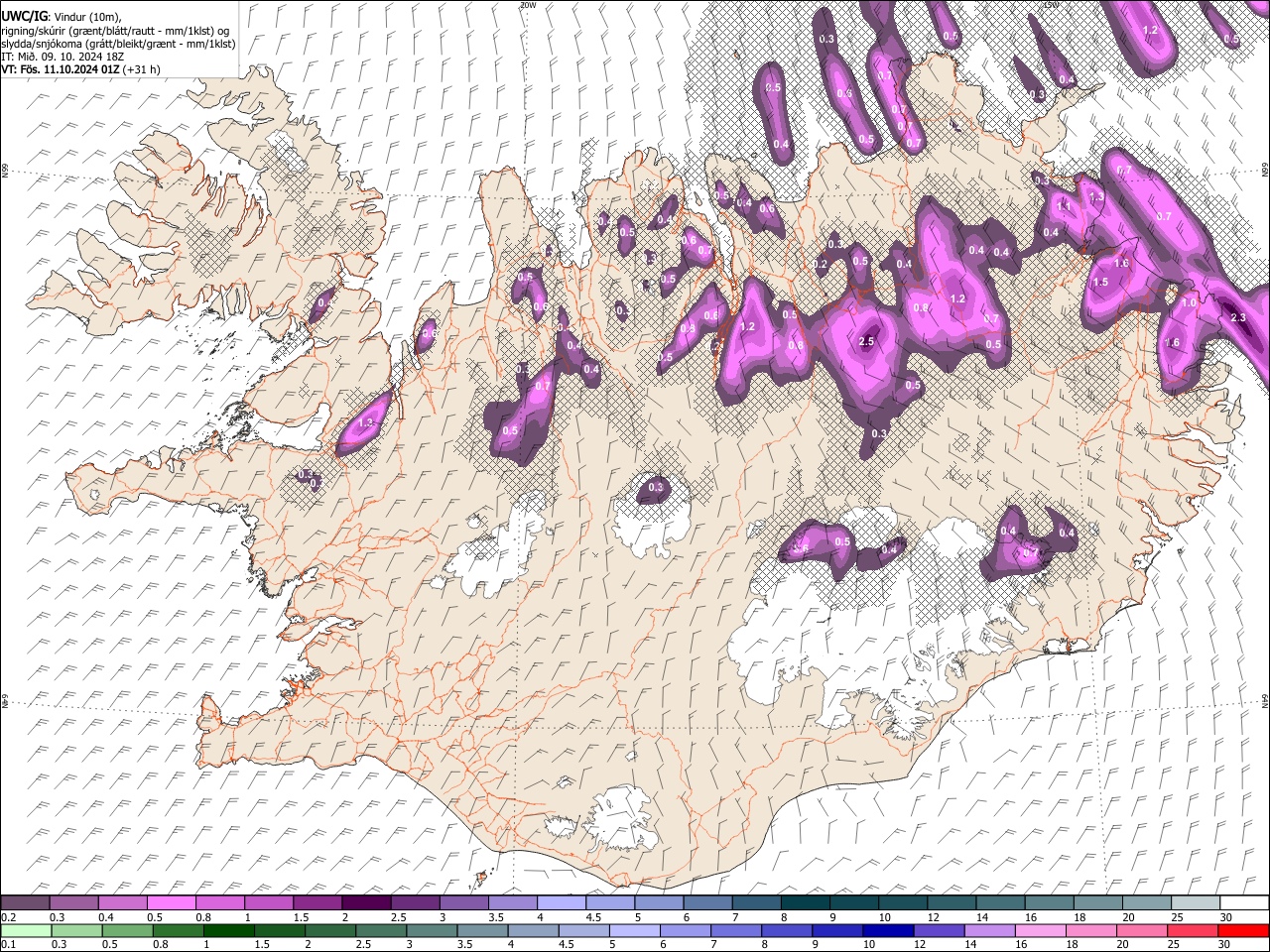Select top-row legend swatch between 12 and 14

pos(951,902)
